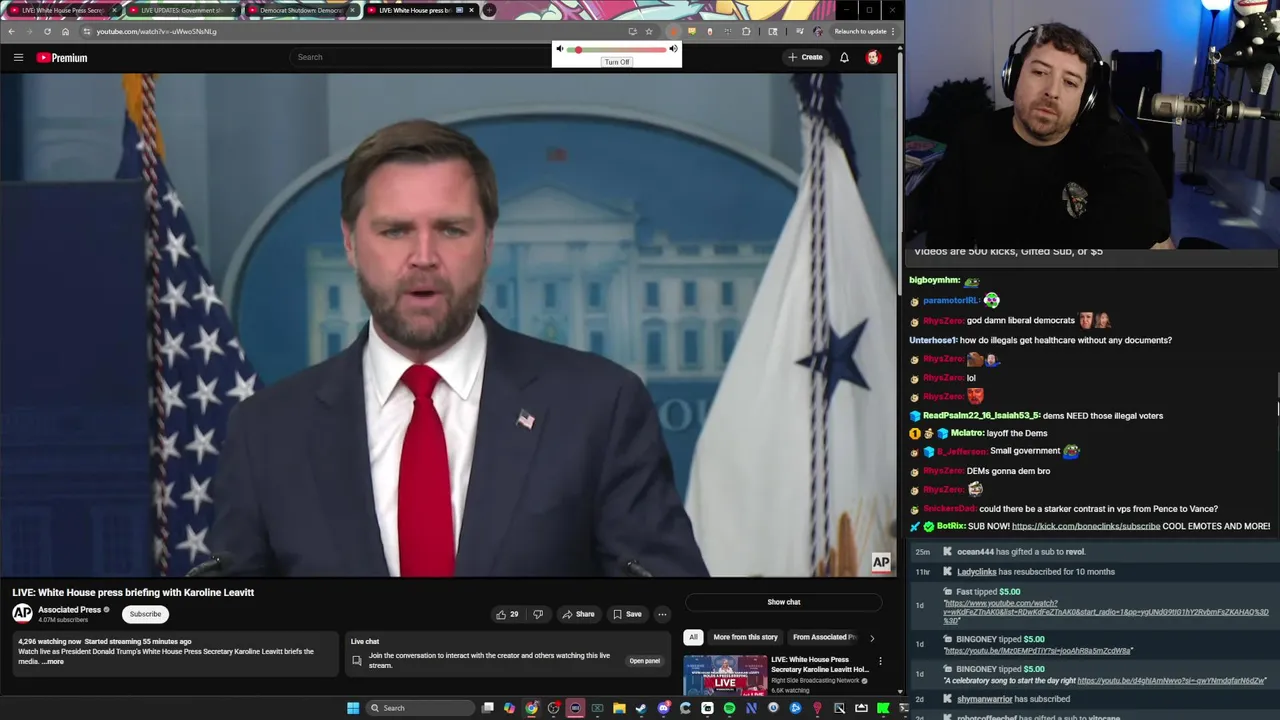Click the Associated Press channel name
This screenshot has width=1280, height=720.
69,610
